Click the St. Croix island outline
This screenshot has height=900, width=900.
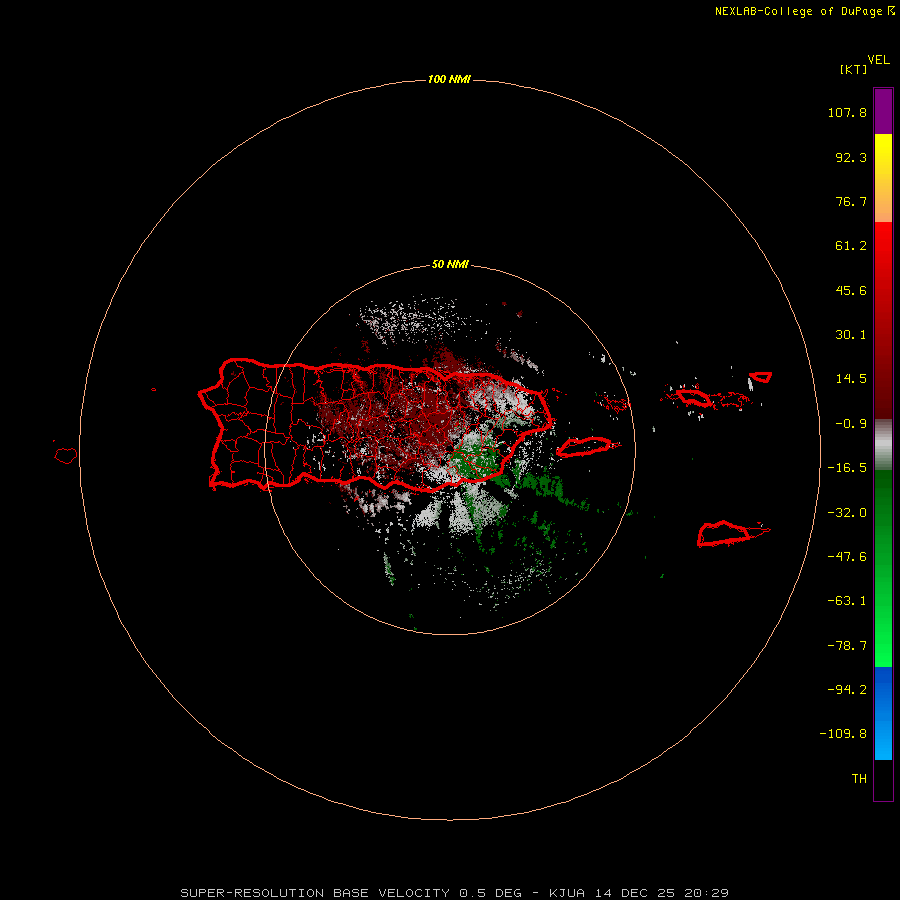(x=732, y=534)
